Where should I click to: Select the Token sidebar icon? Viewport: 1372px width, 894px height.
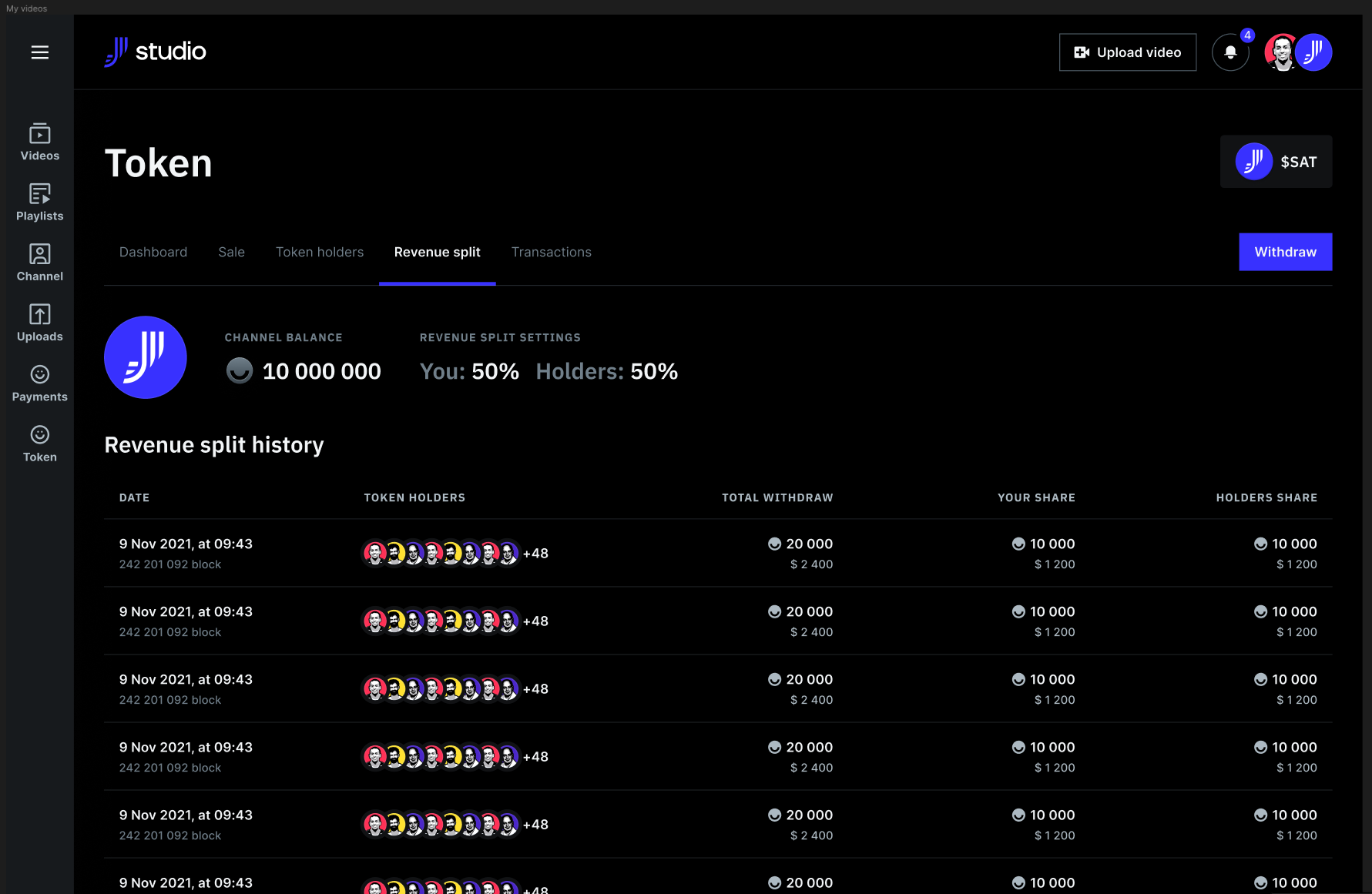39,443
